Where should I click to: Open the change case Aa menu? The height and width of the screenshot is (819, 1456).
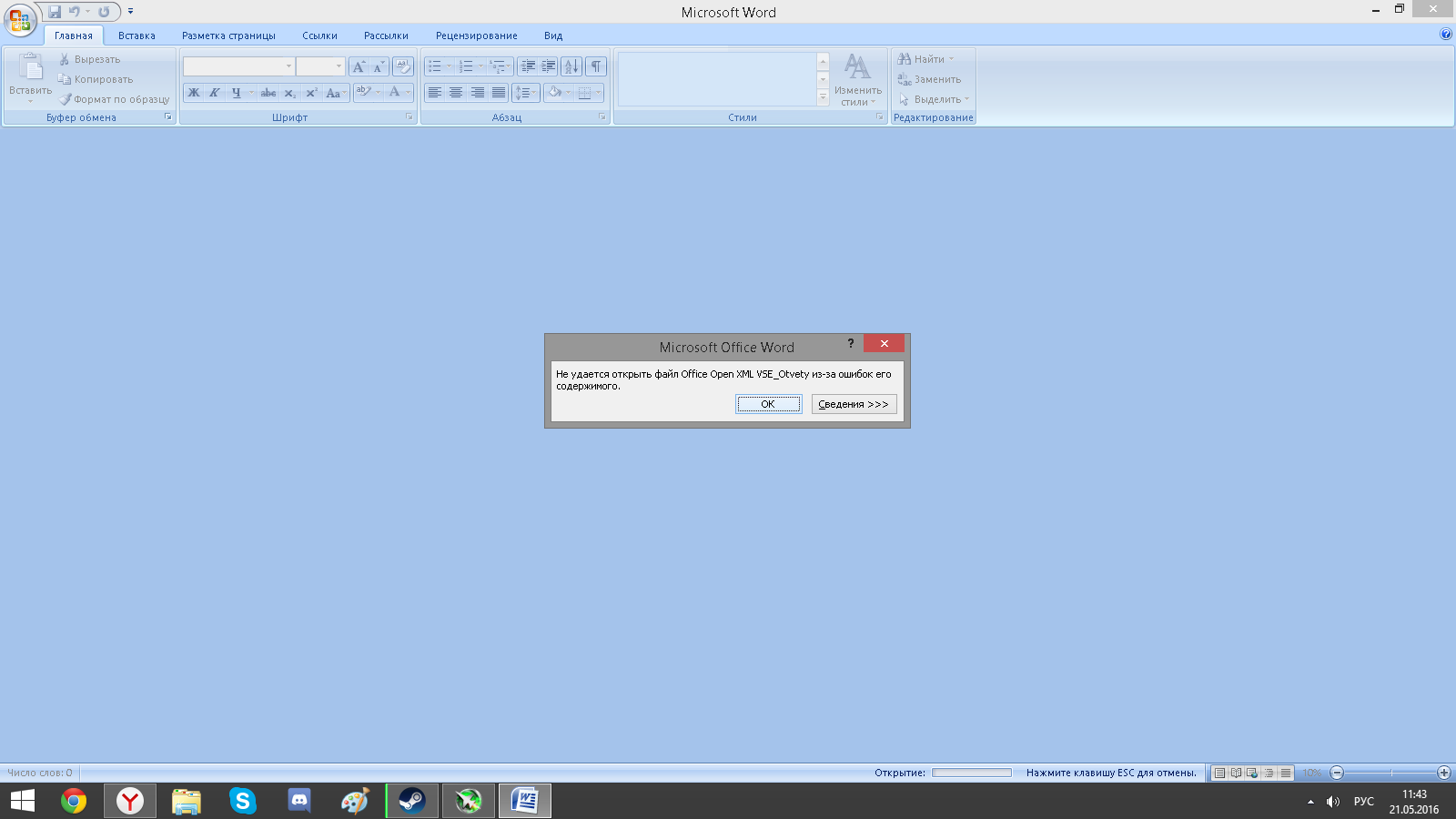pos(335,93)
